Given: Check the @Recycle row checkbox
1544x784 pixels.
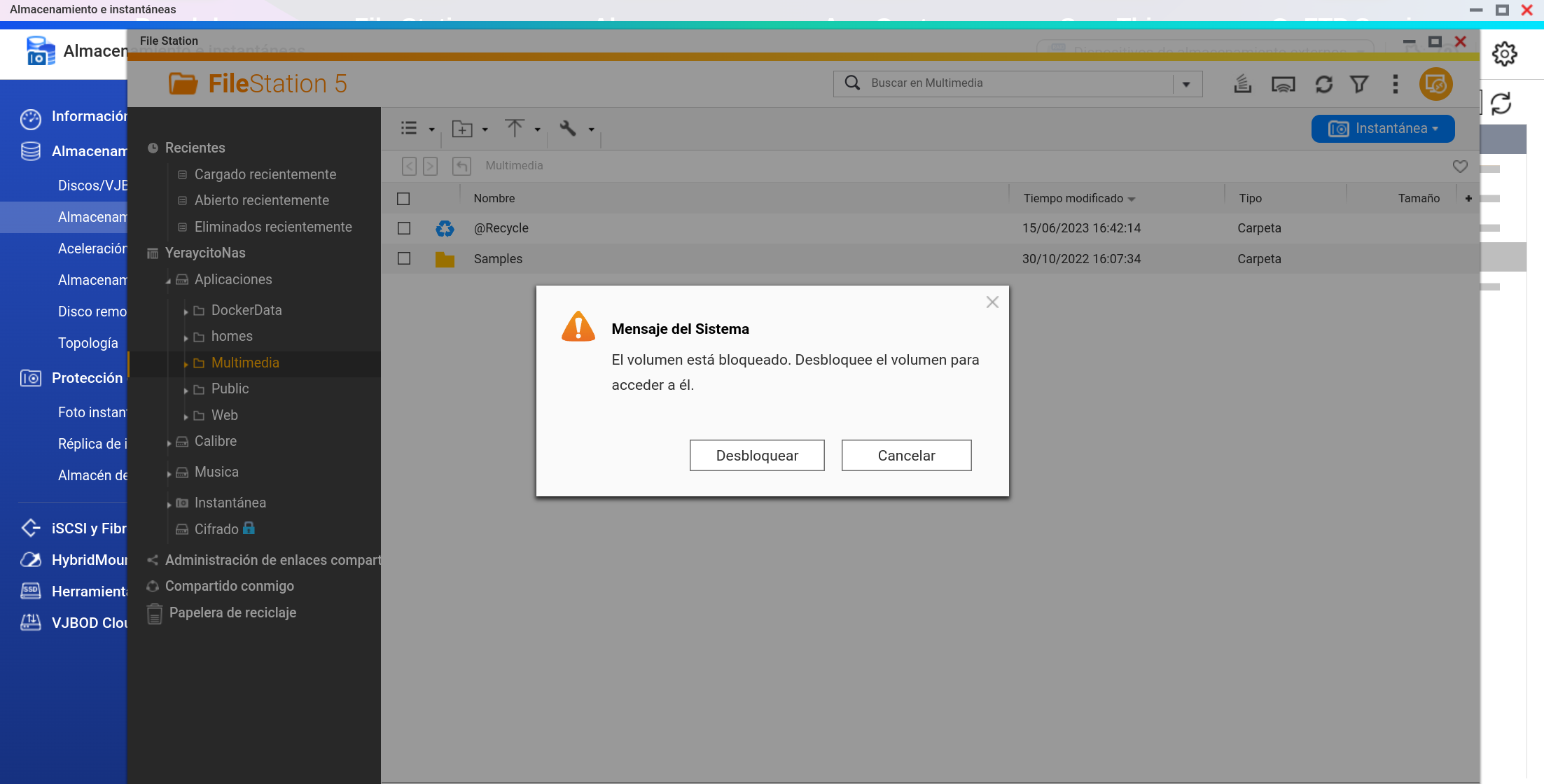Looking at the screenshot, I should [x=404, y=228].
